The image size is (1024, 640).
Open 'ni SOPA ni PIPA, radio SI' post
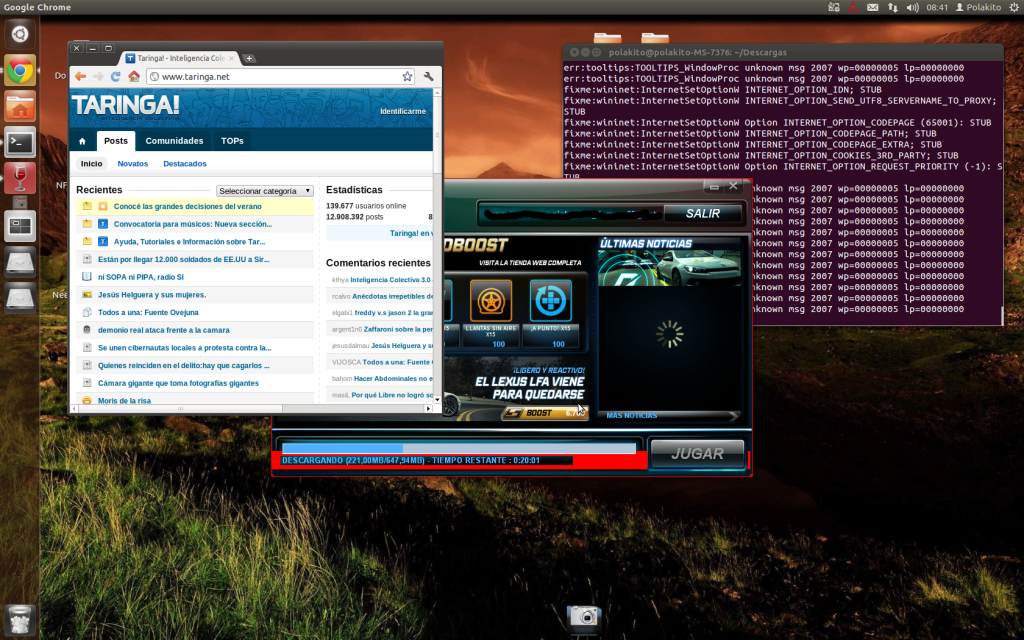[140, 277]
